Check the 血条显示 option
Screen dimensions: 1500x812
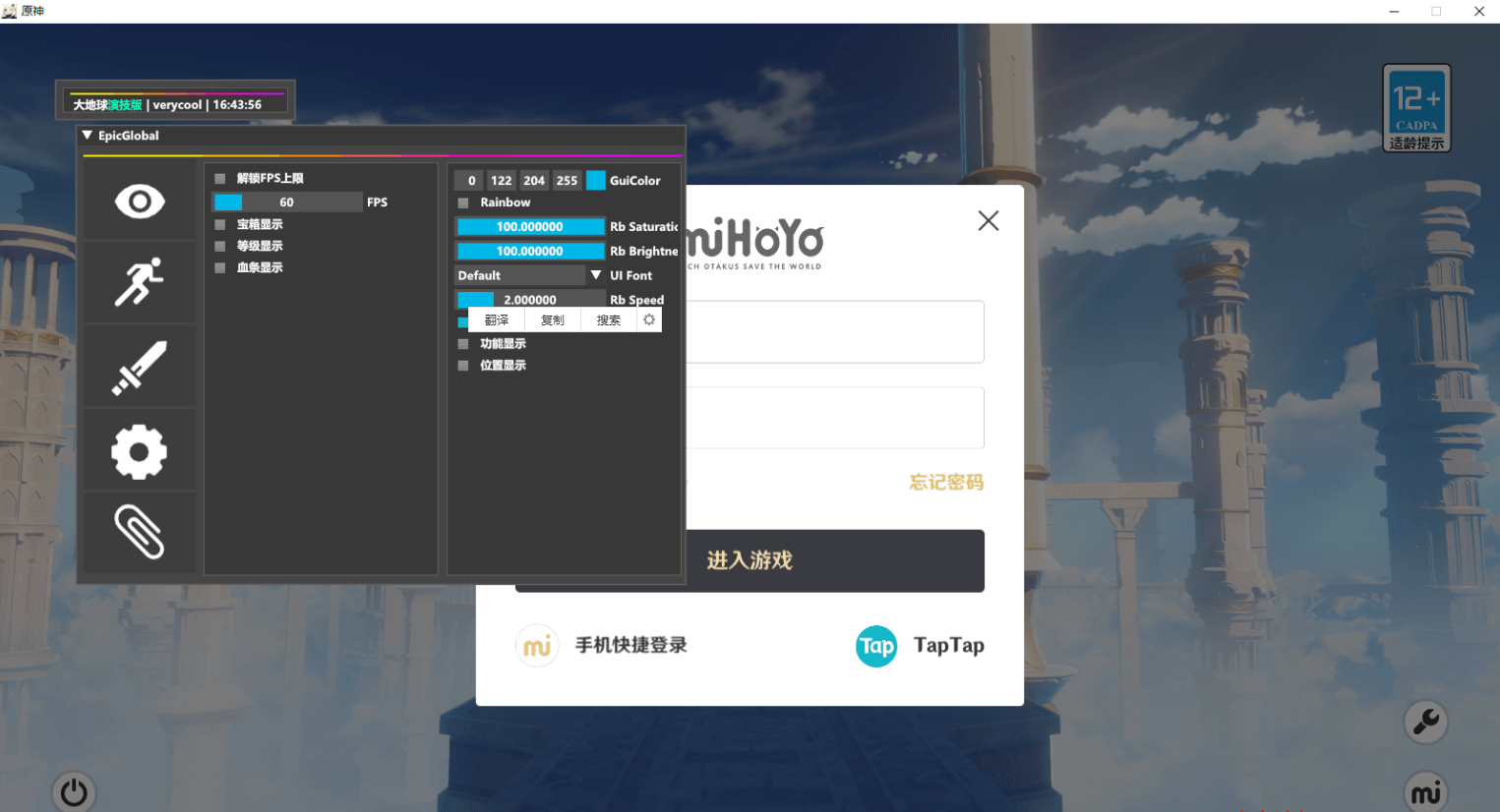pyautogui.click(x=218, y=266)
